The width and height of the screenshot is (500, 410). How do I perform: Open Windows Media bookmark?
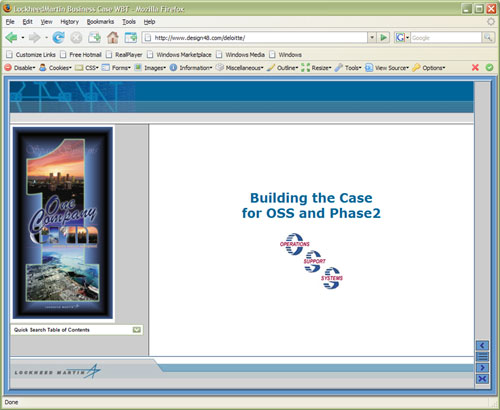click(x=241, y=55)
